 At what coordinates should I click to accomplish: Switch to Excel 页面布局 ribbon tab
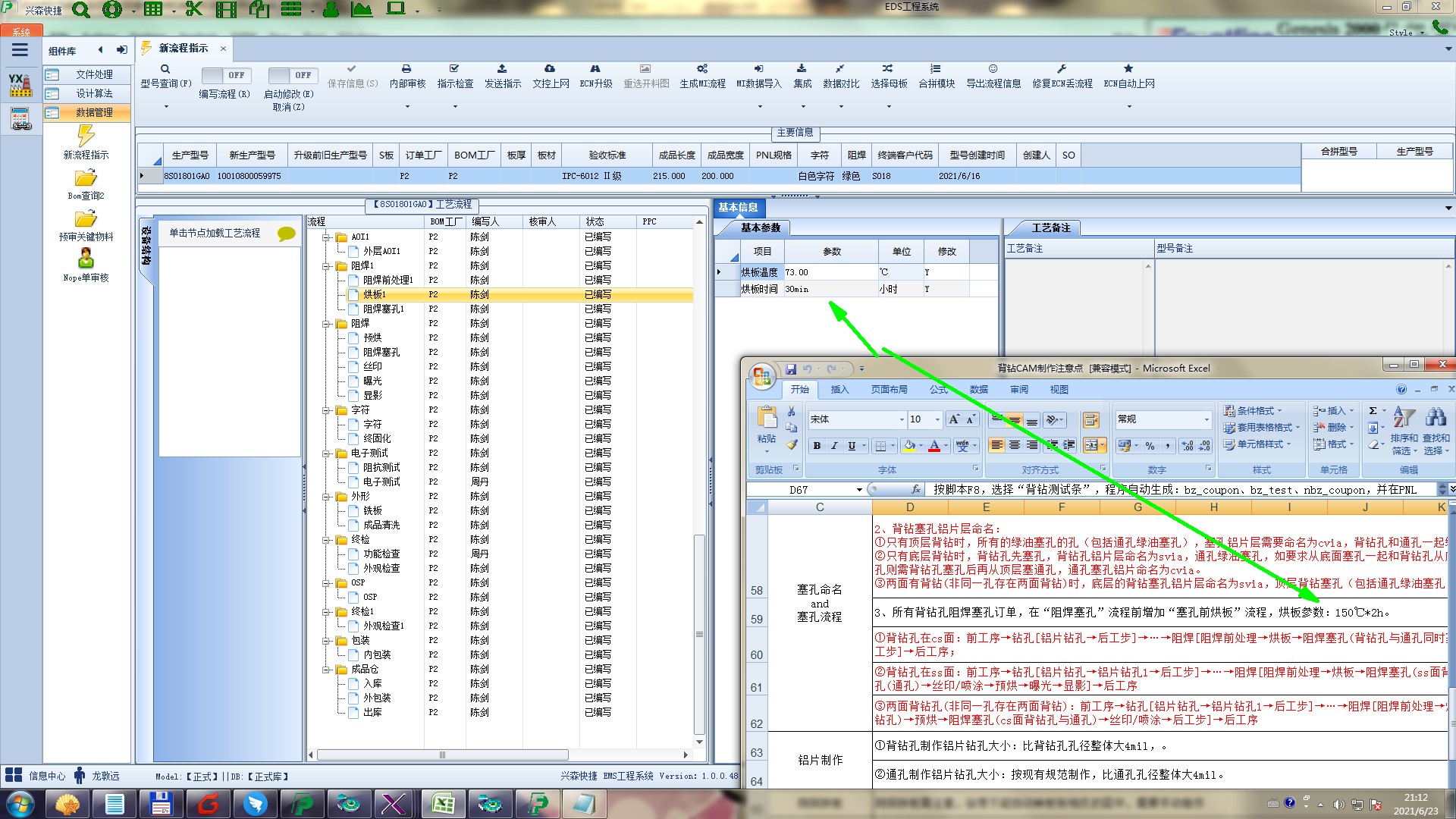[889, 390]
